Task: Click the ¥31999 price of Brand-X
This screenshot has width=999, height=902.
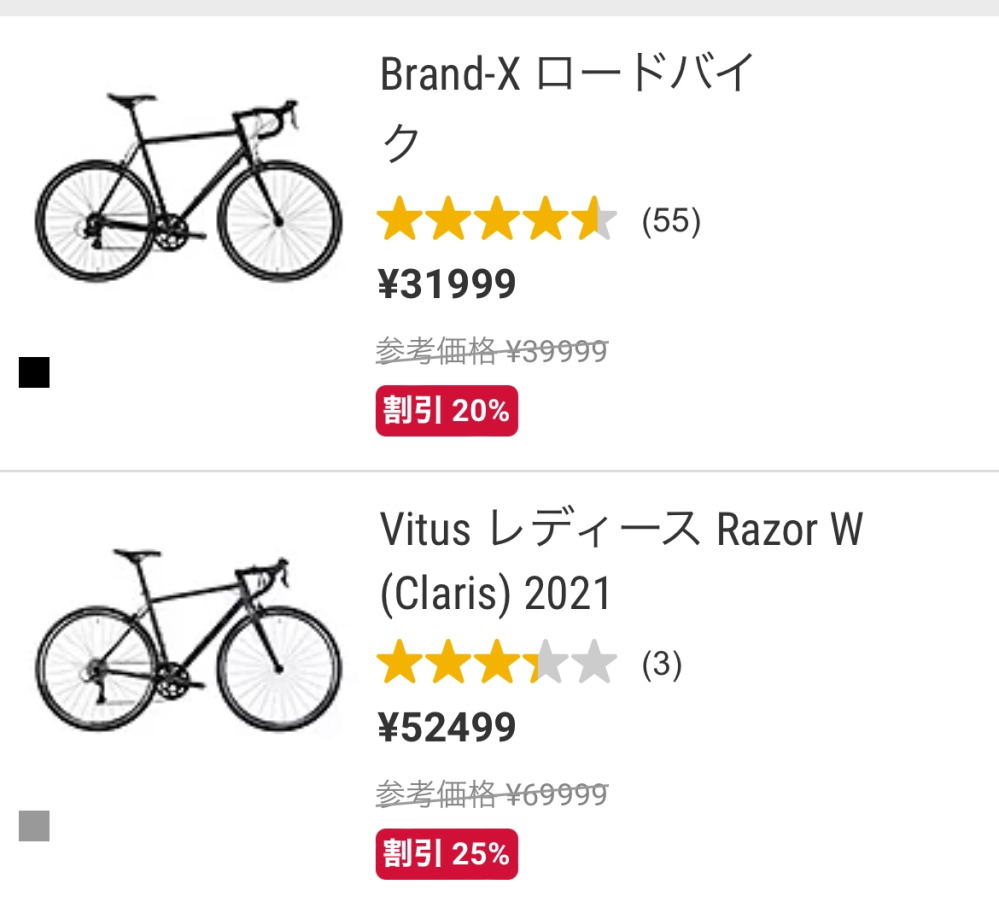Action: point(446,284)
